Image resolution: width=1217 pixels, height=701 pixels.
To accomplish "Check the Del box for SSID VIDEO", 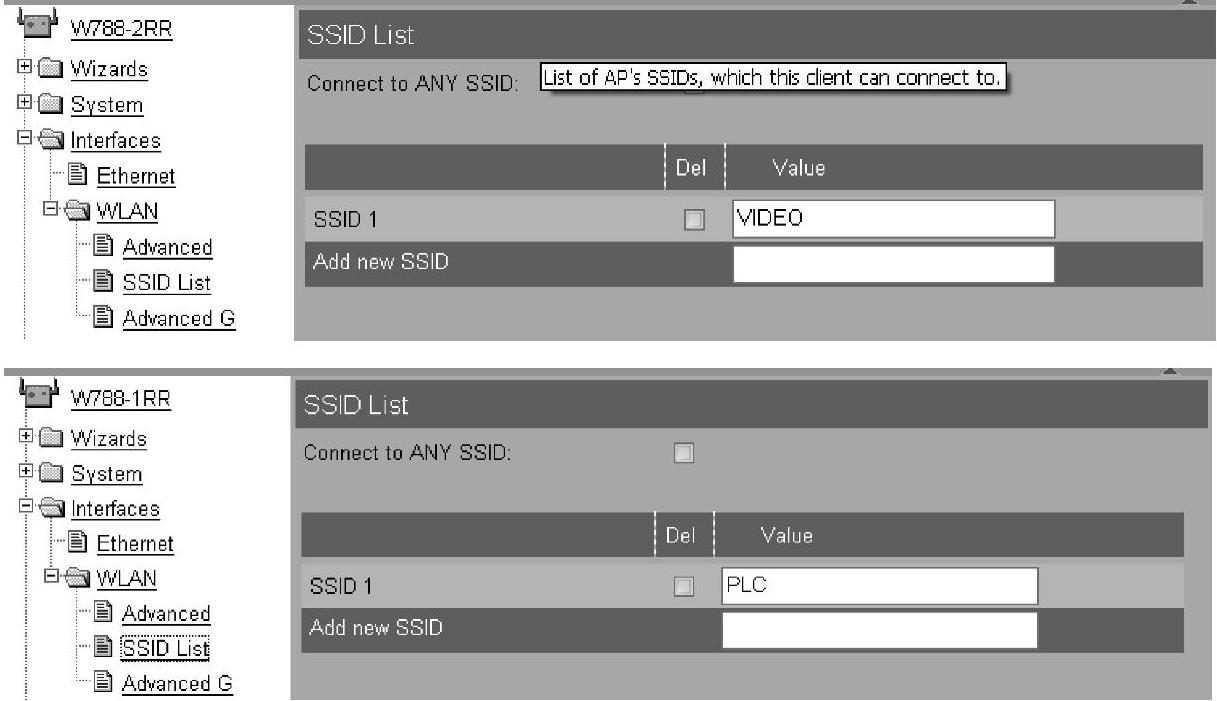I will (x=693, y=219).
